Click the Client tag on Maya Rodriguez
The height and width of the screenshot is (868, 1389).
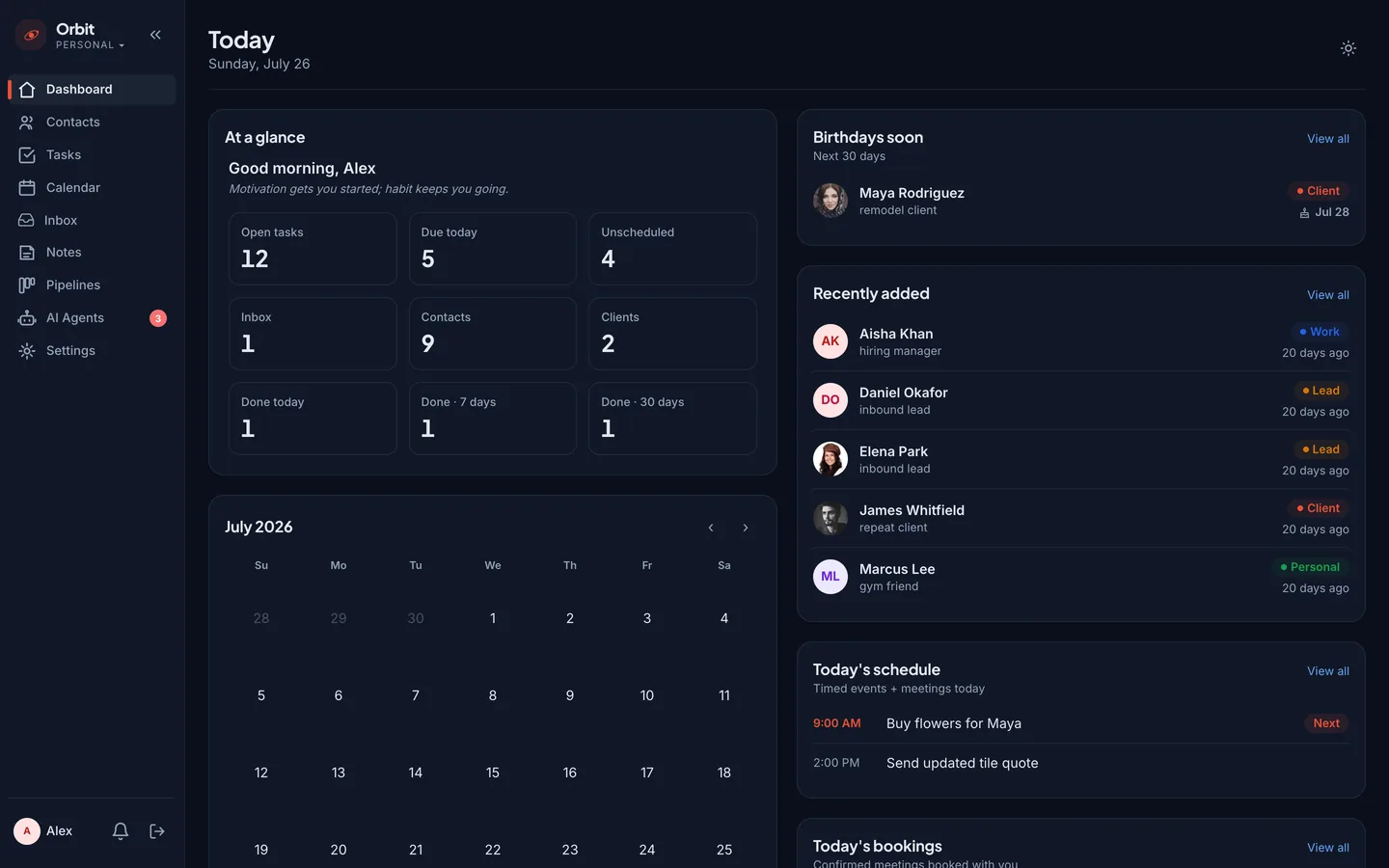[x=1318, y=191]
